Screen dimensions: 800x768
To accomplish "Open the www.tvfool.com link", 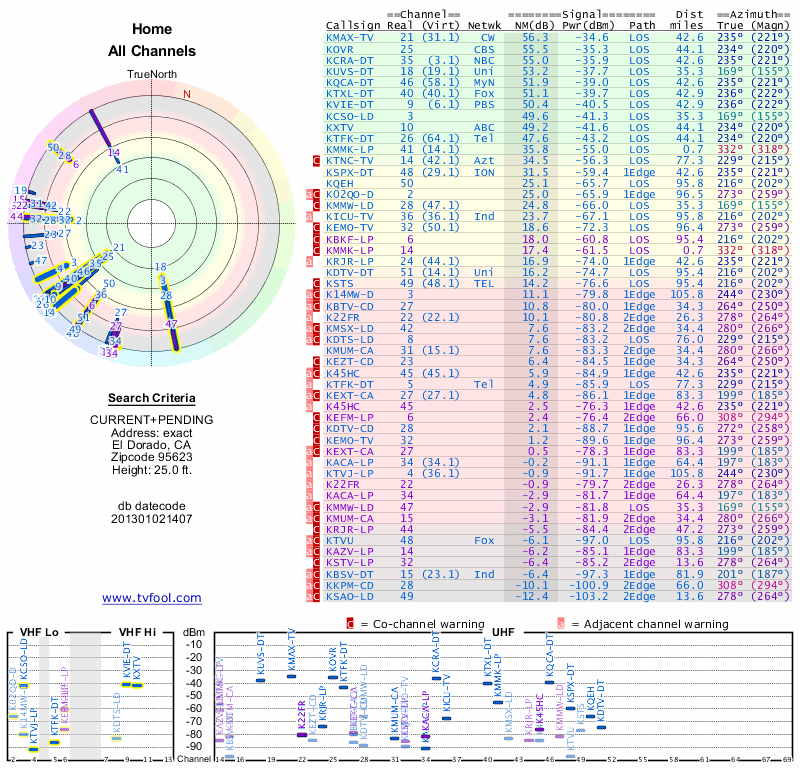I will tap(152, 598).
